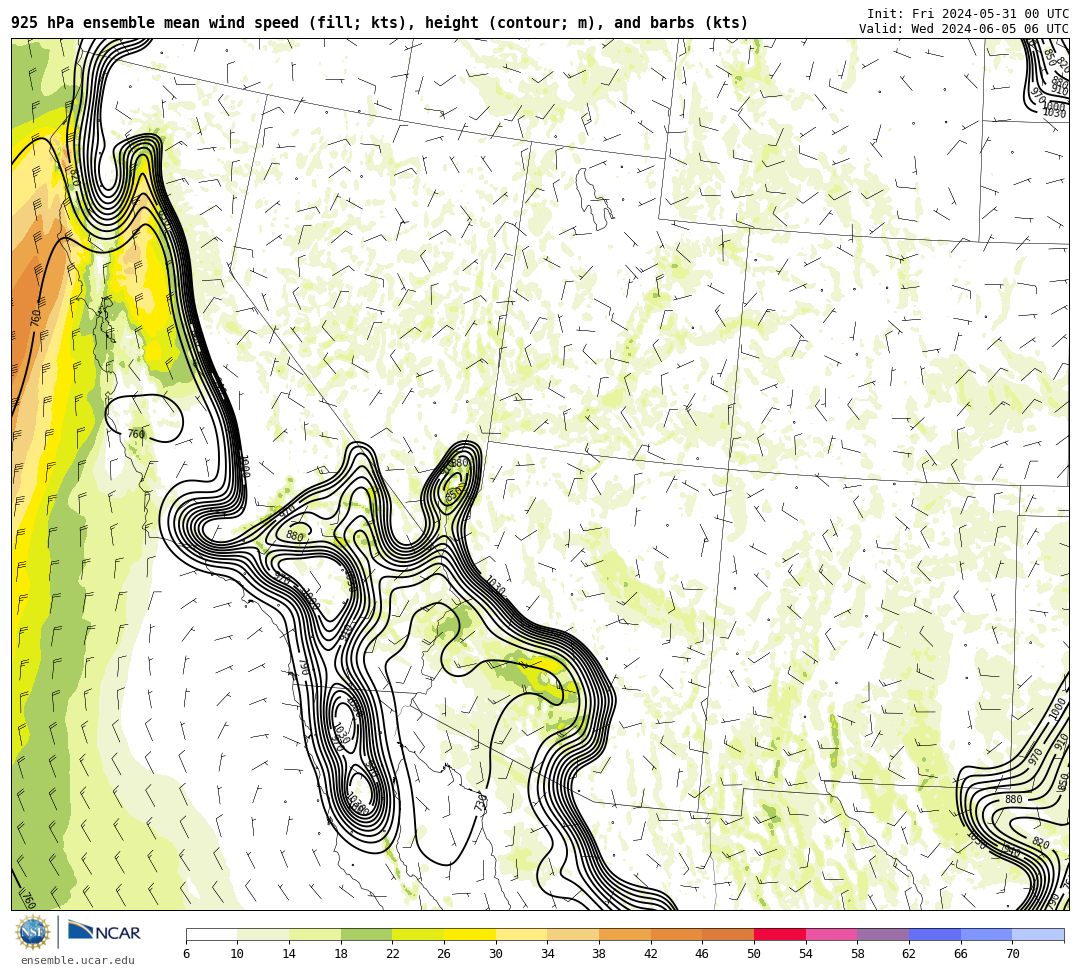Click the colorbar tick label 18
This screenshot has height=973, width=1080.
(x=341, y=954)
